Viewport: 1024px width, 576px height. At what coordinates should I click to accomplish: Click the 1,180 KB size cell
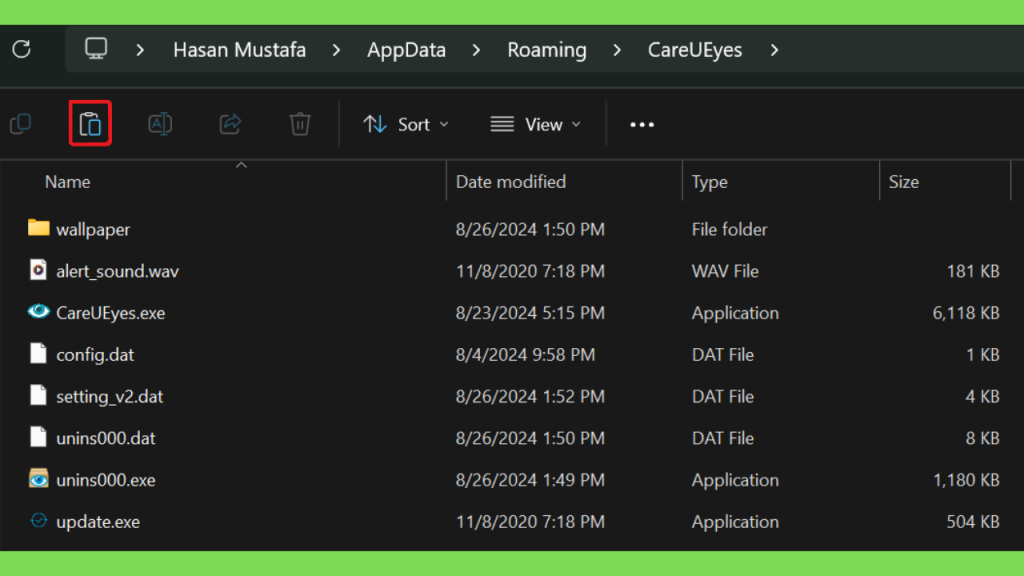pyautogui.click(x=966, y=480)
